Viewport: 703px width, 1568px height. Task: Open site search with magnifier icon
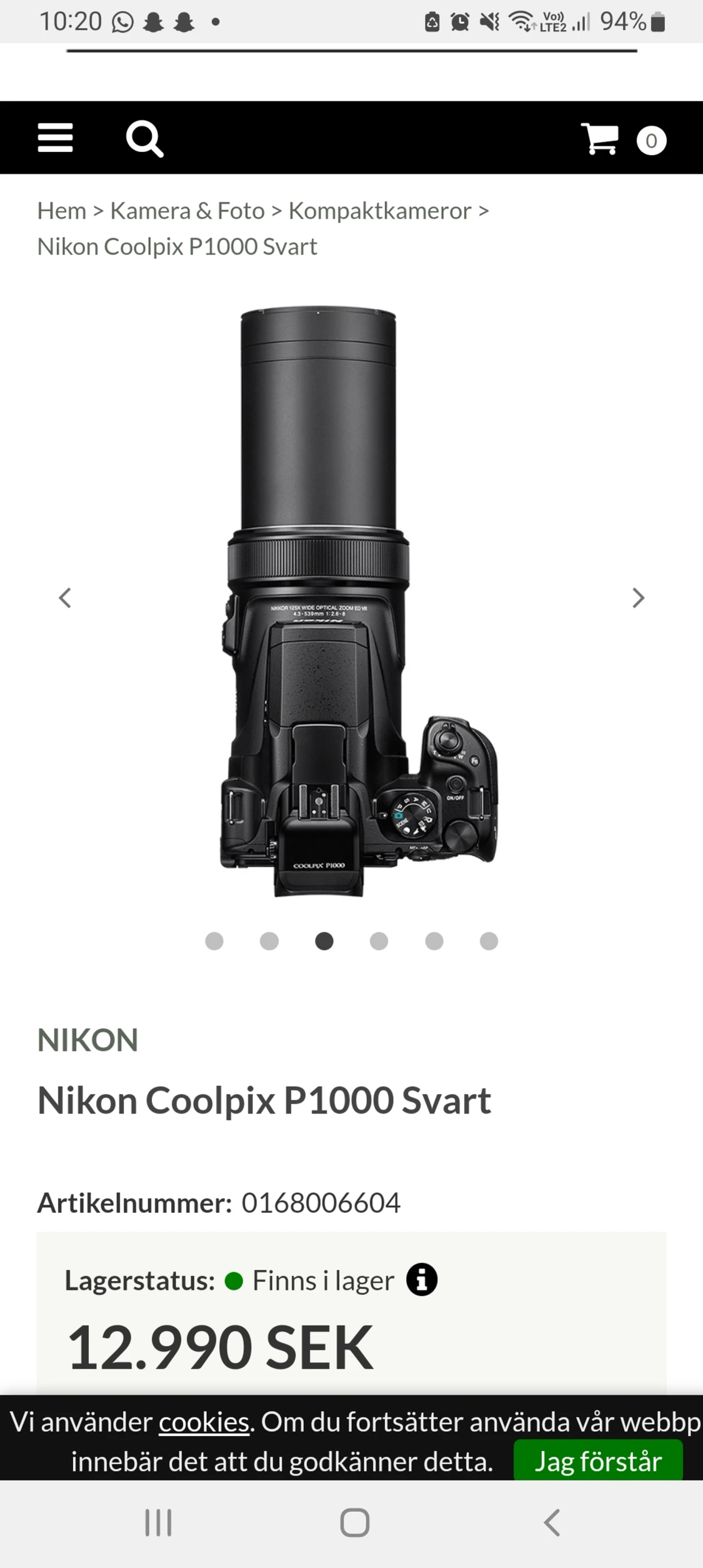point(144,139)
